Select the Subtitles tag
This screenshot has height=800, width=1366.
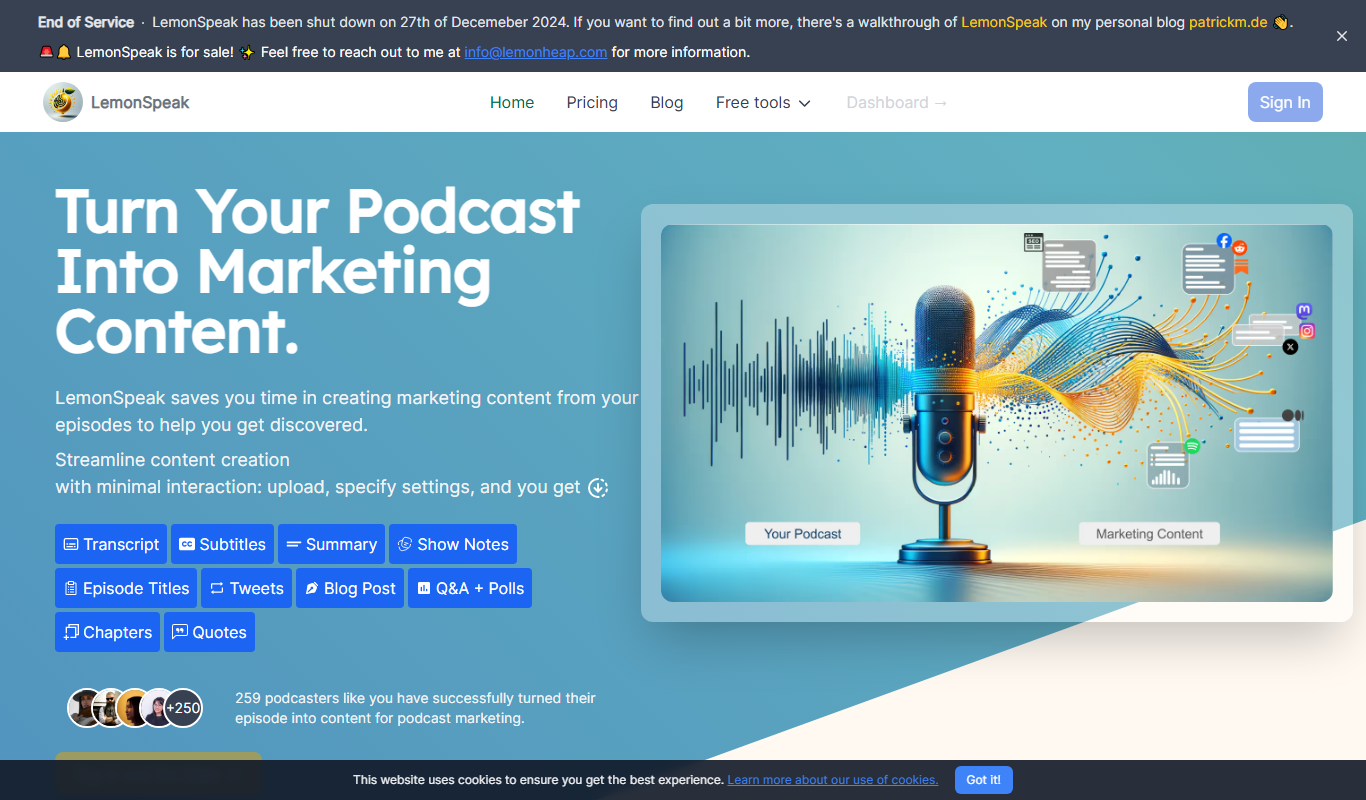pos(222,544)
